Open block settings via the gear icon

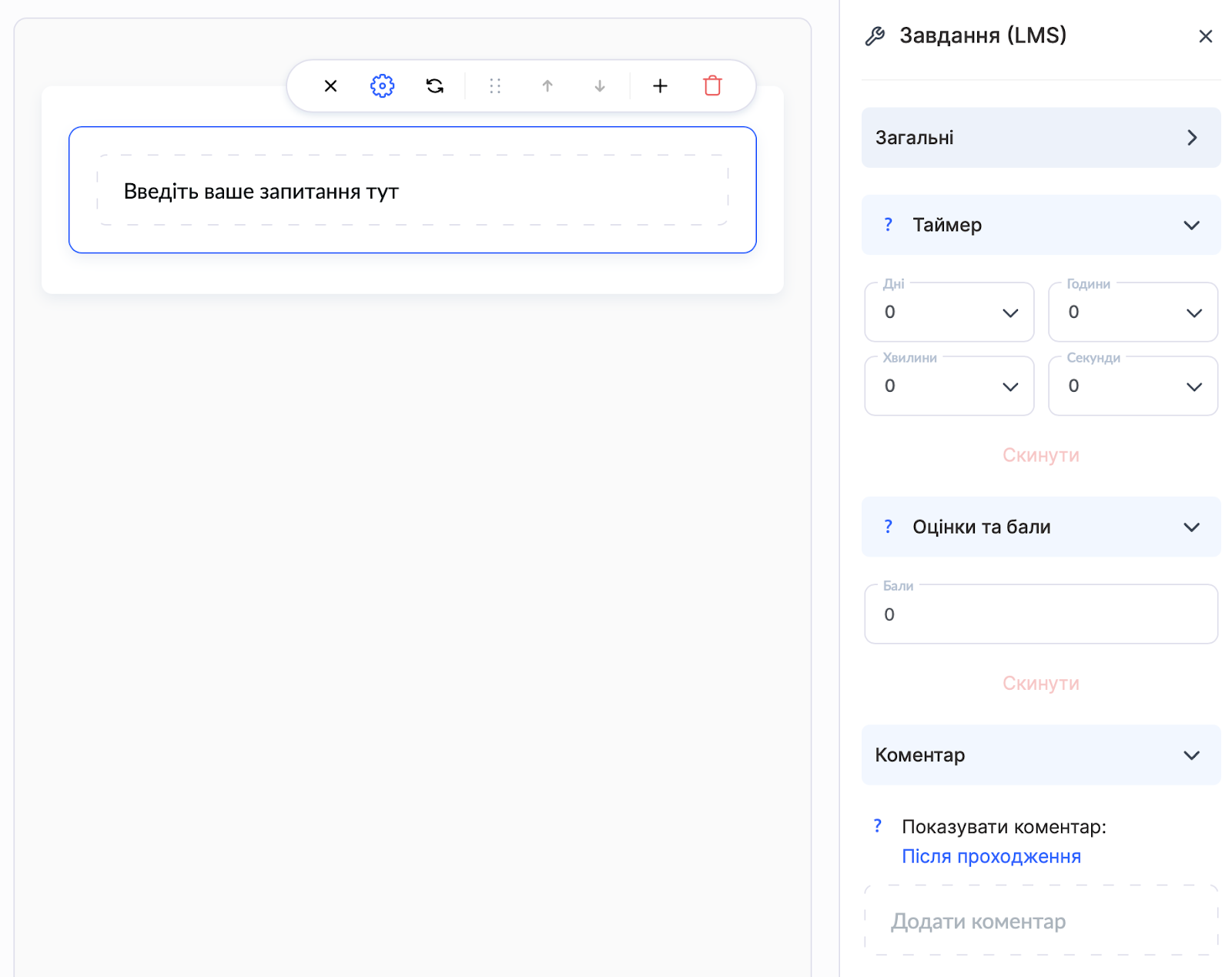[383, 86]
